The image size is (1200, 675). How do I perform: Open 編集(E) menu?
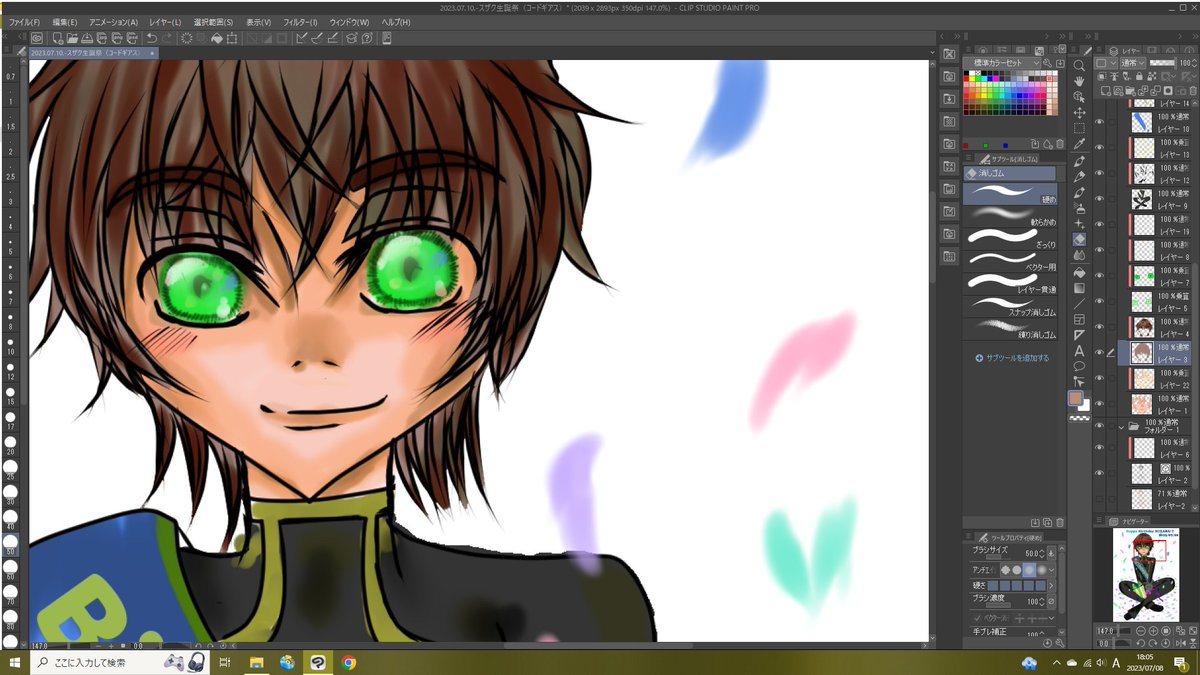click(x=64, y=22)
